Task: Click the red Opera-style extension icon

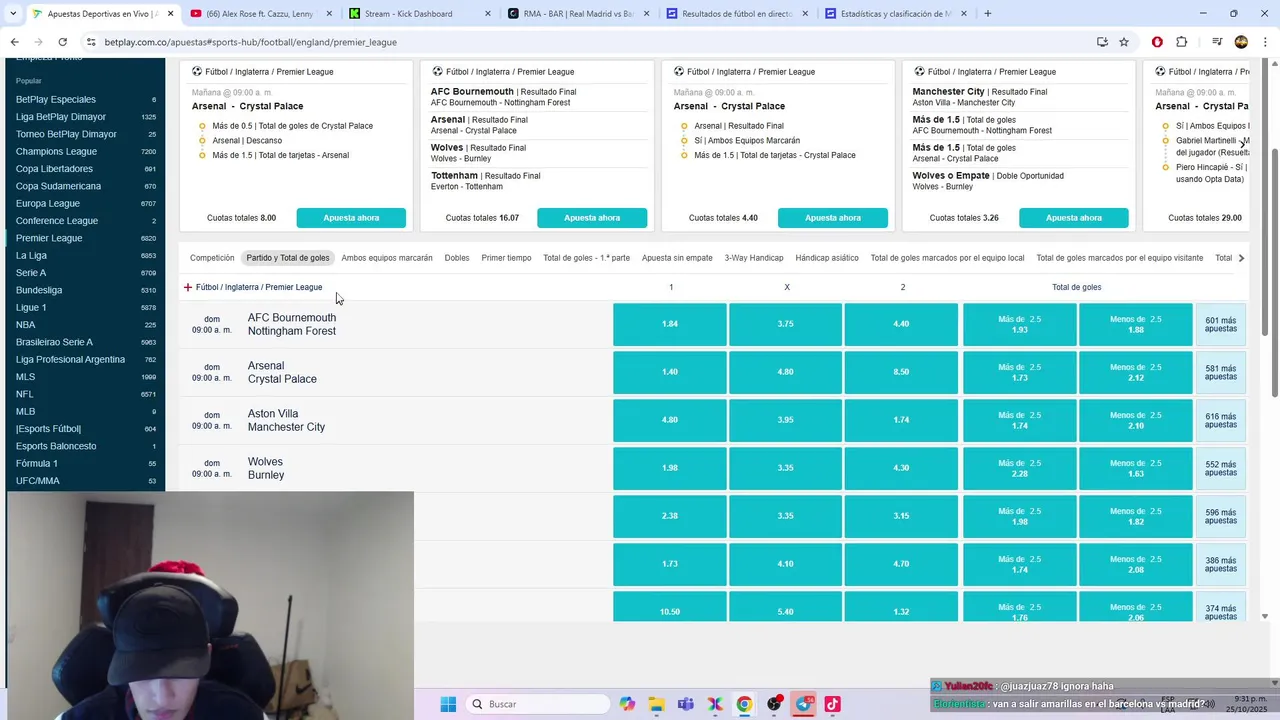Action: click(1157, 42)
